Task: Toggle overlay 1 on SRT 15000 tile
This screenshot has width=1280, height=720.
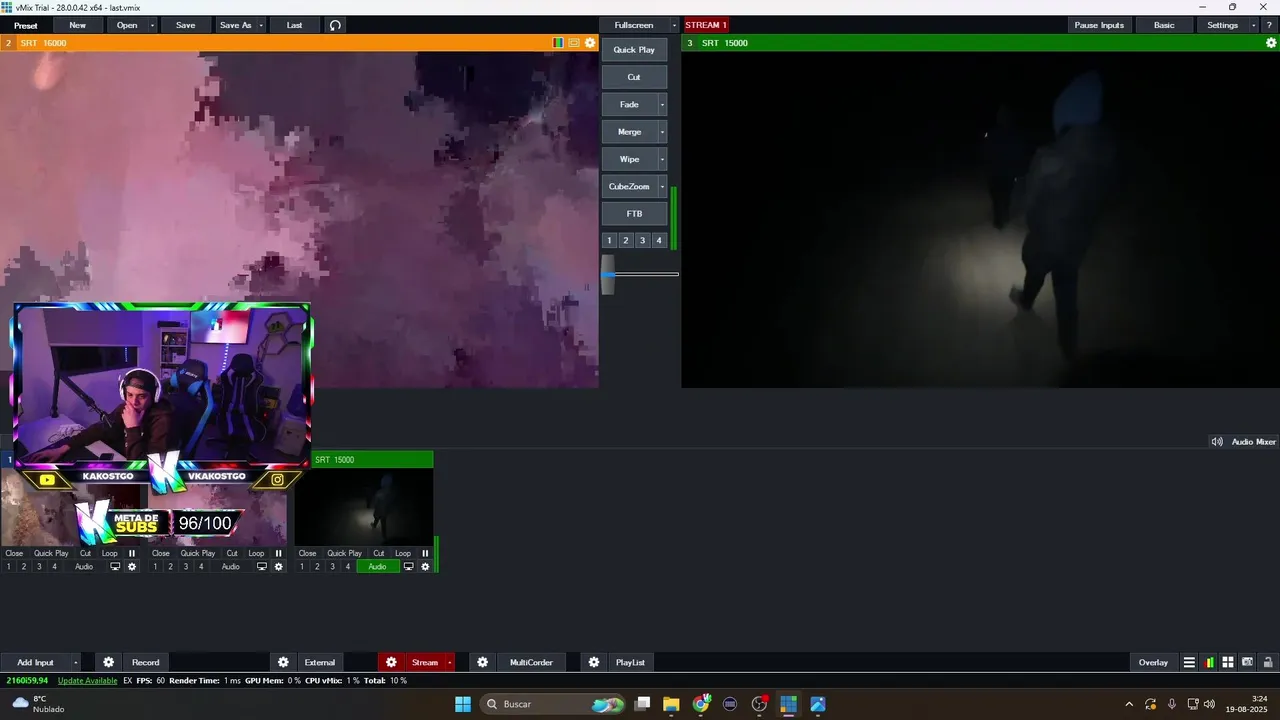Action: point(302,567)
